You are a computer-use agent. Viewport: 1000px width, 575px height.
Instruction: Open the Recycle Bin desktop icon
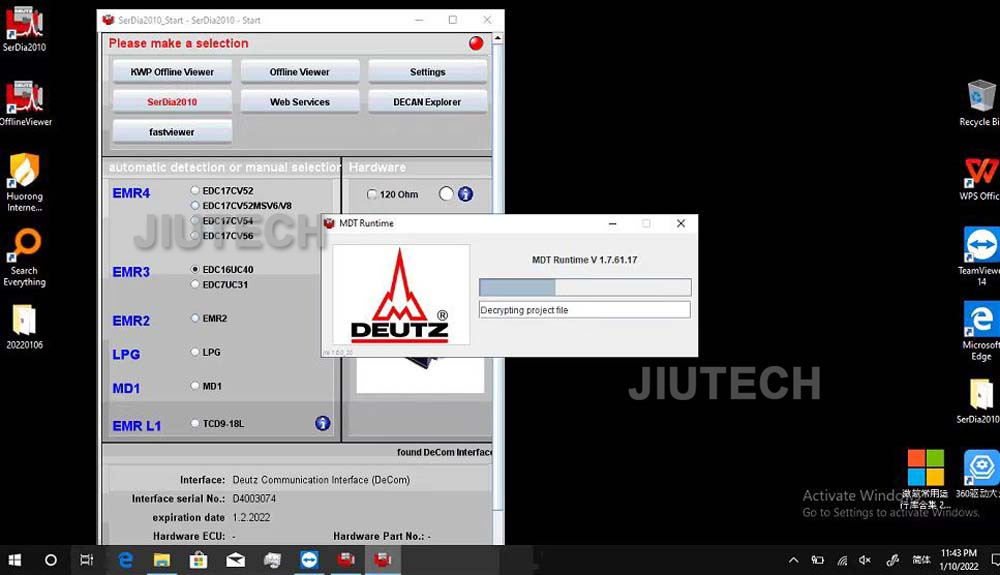[x=981, y=103]
